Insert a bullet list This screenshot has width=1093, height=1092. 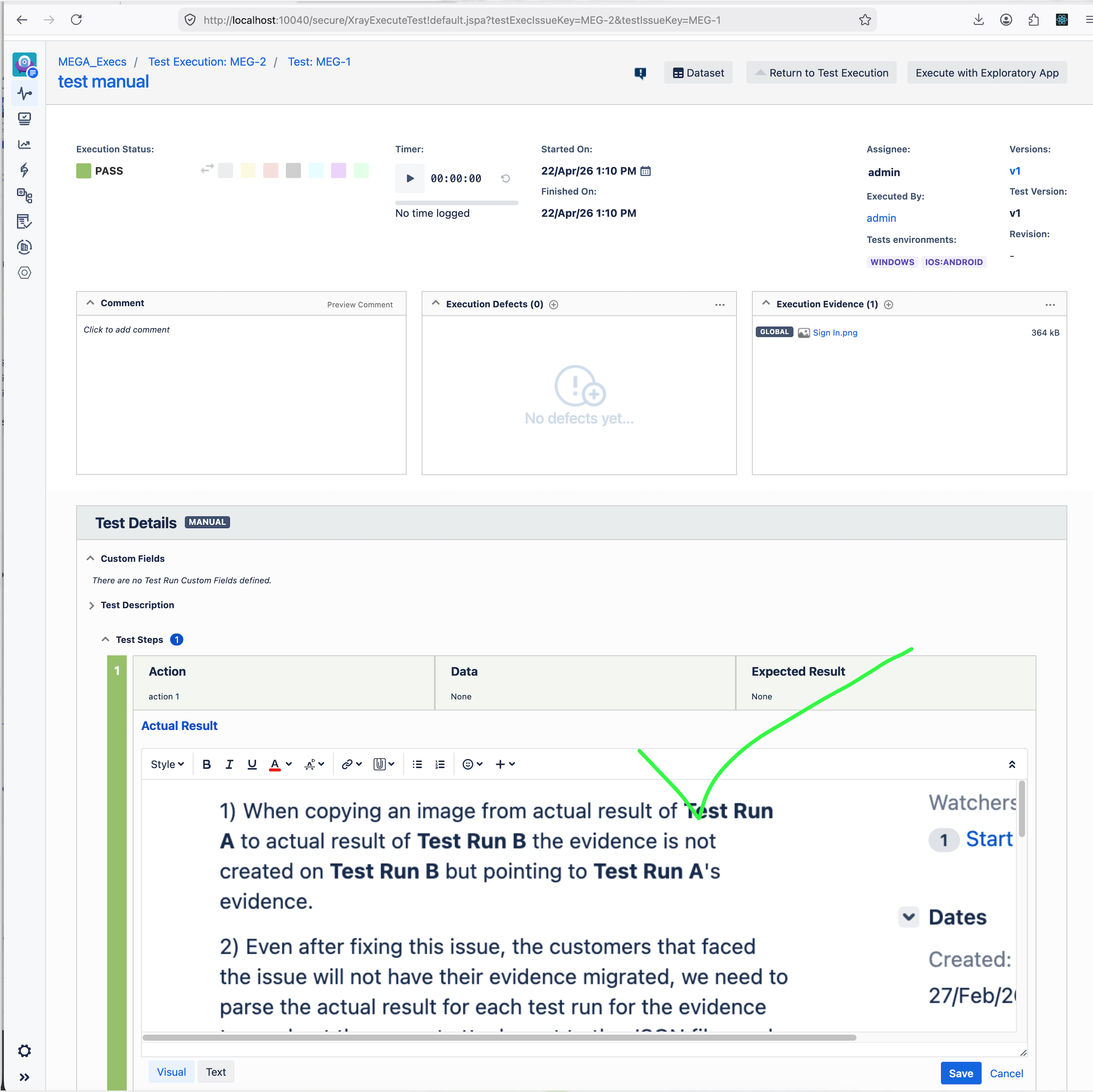tap(417, 765)
